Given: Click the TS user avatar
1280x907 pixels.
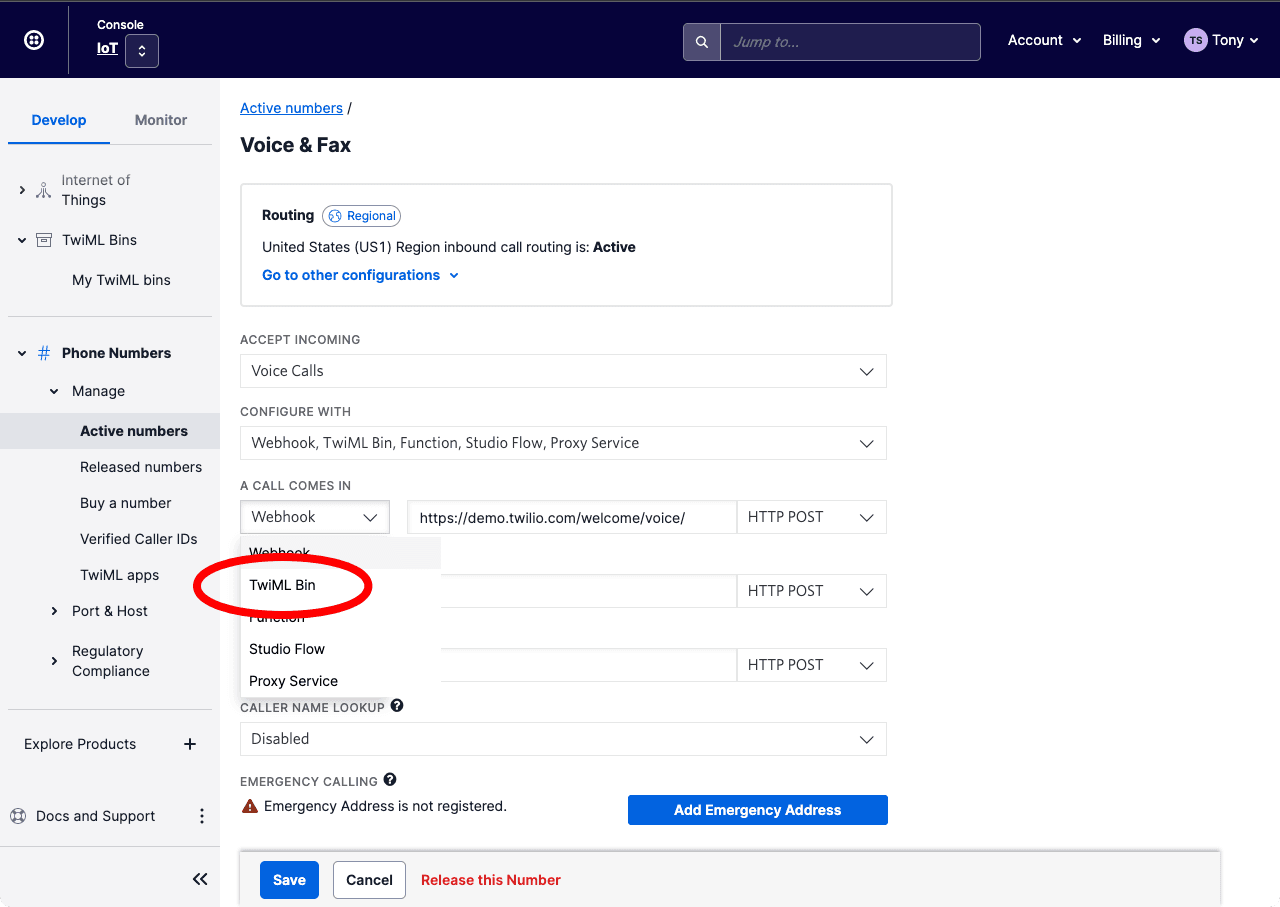Looking at the screenshot, I should [x=1195, y=40].
